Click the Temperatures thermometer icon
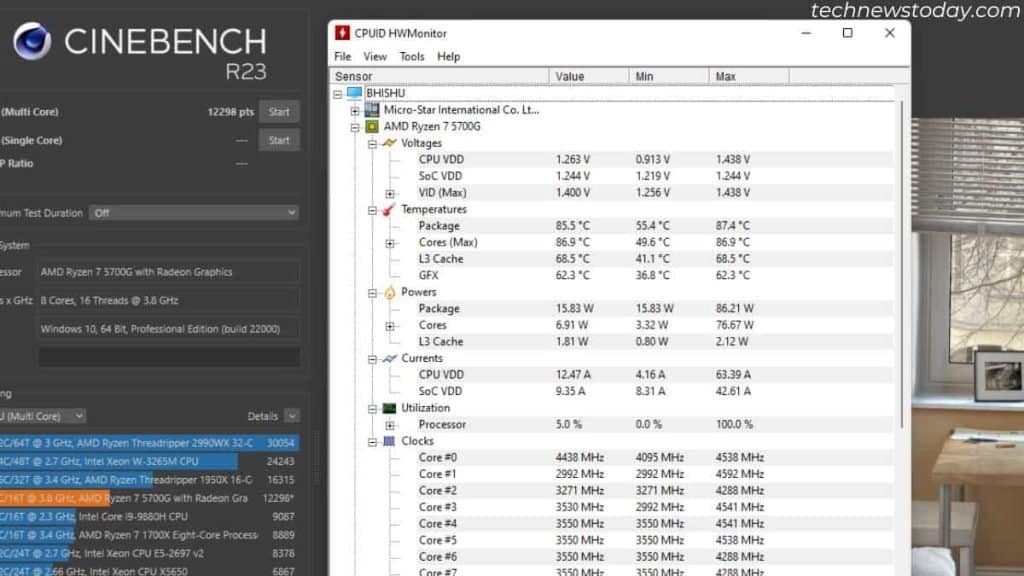 (389, 210)
